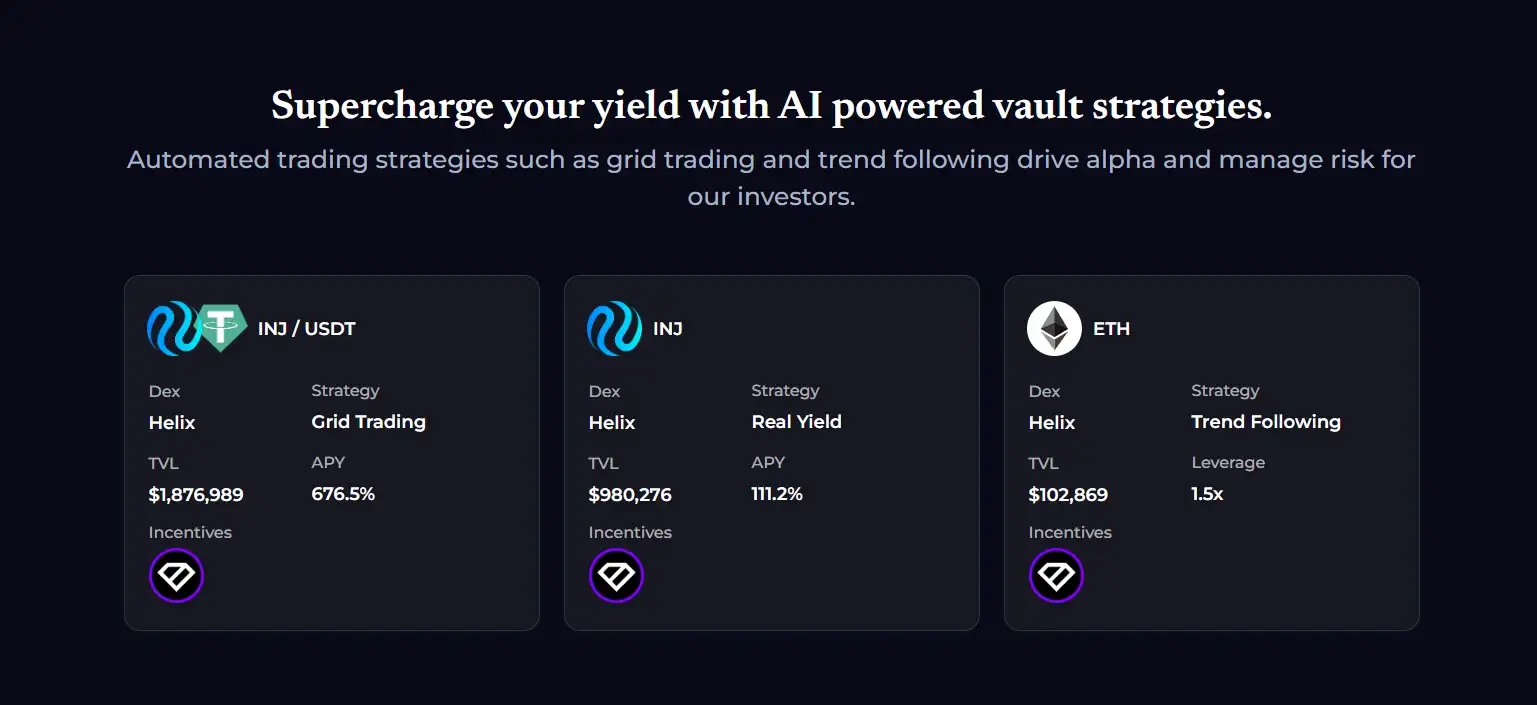Click the incentive badge in INJ / USDT card

coord(176,576)
